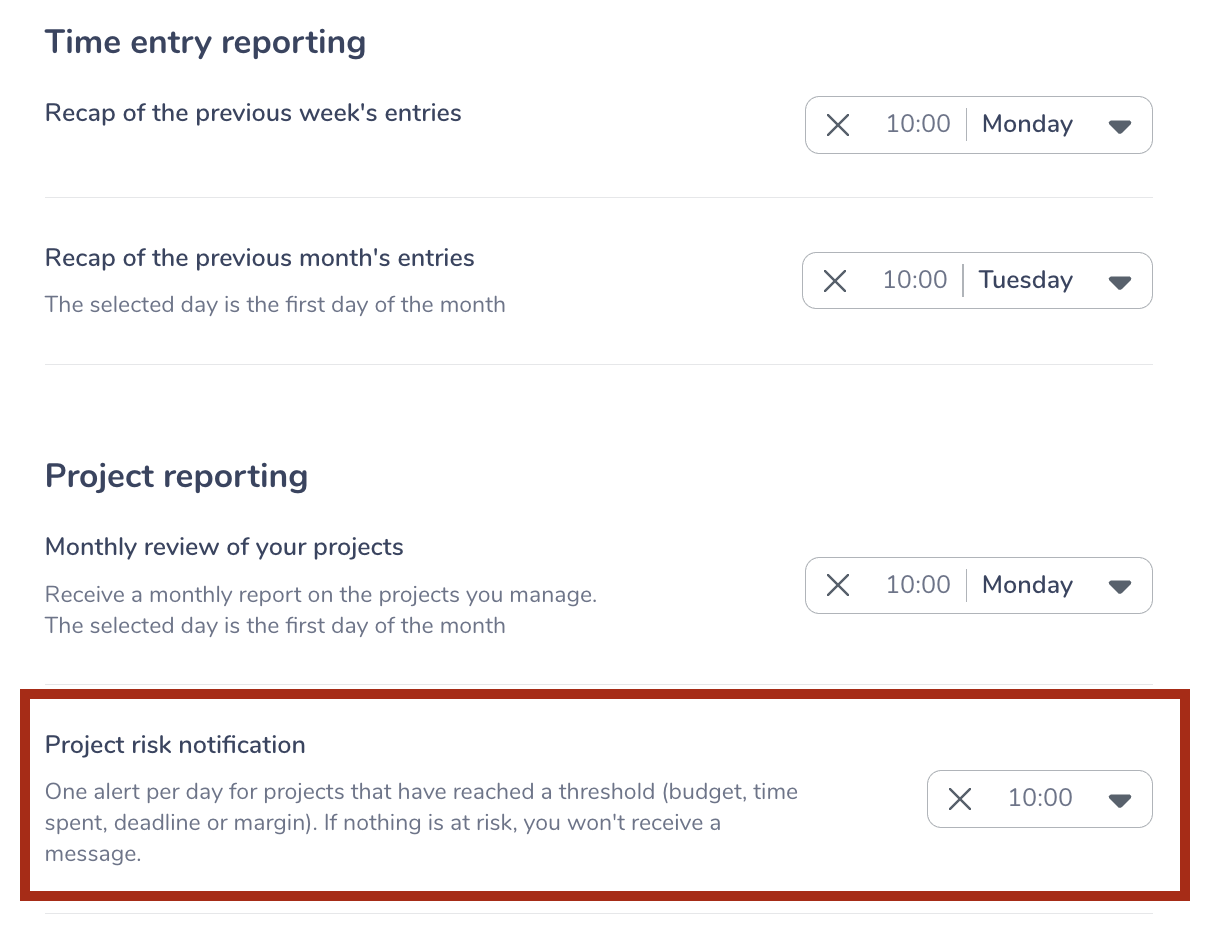
Task: Click the 'Project reporting' heading
Action: (176, 476)
